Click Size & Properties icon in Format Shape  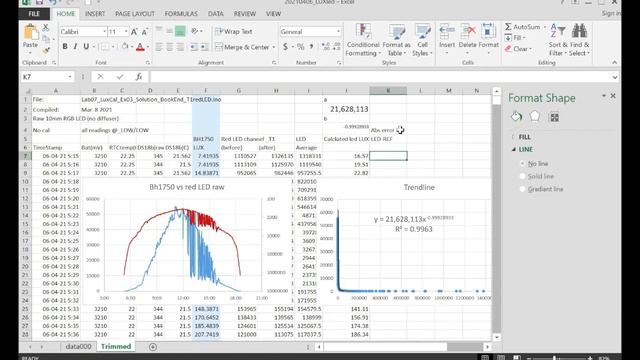(x=554, y=117)
